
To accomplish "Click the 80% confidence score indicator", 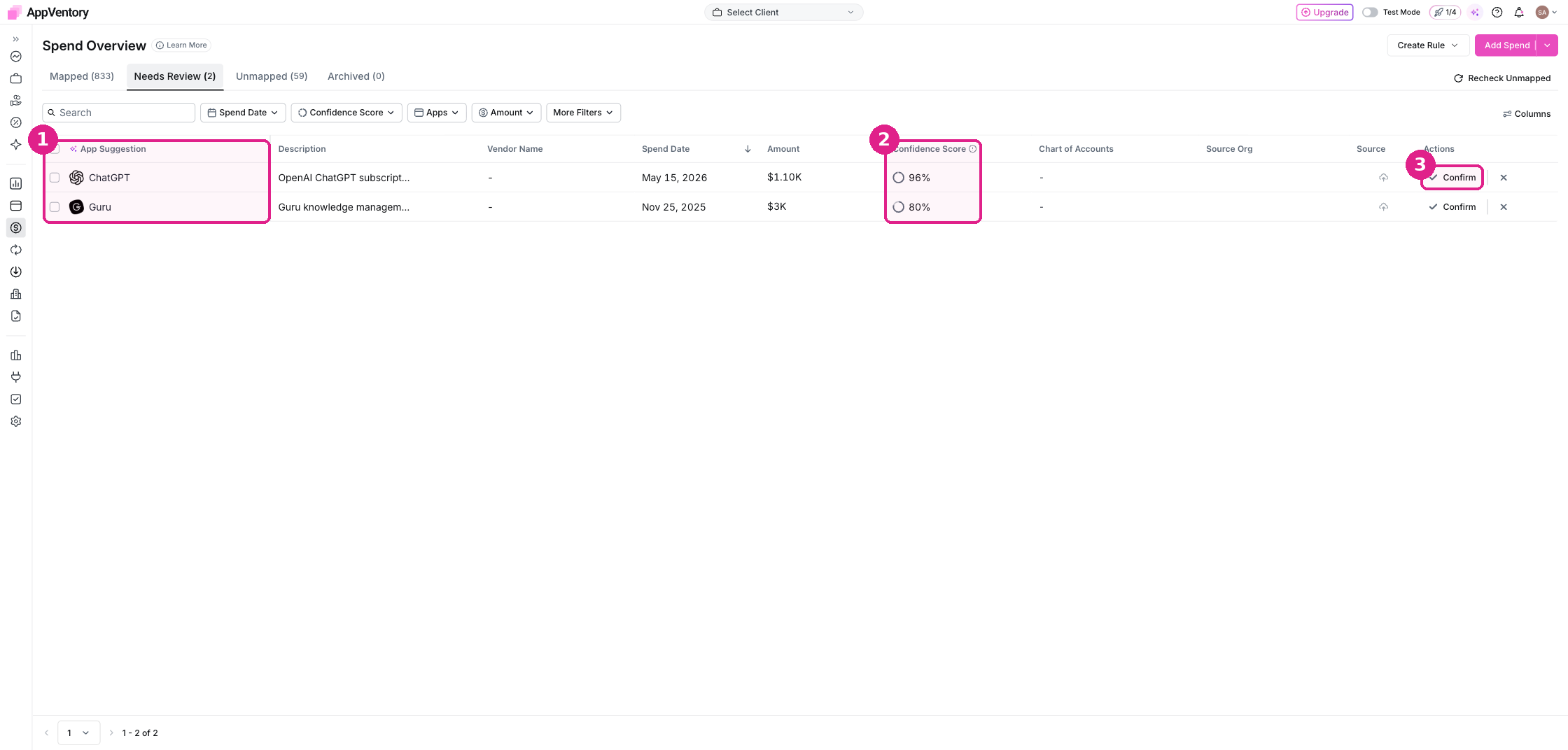I will pos(911,207).
